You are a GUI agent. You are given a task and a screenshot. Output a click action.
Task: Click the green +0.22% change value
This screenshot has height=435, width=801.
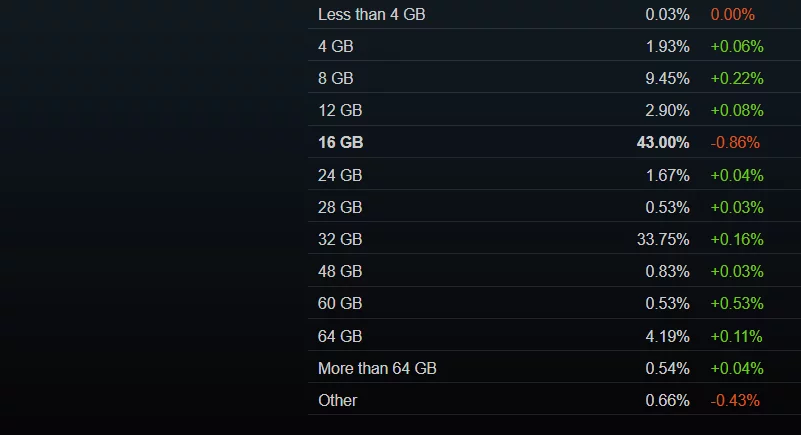(x=736, y=78)
